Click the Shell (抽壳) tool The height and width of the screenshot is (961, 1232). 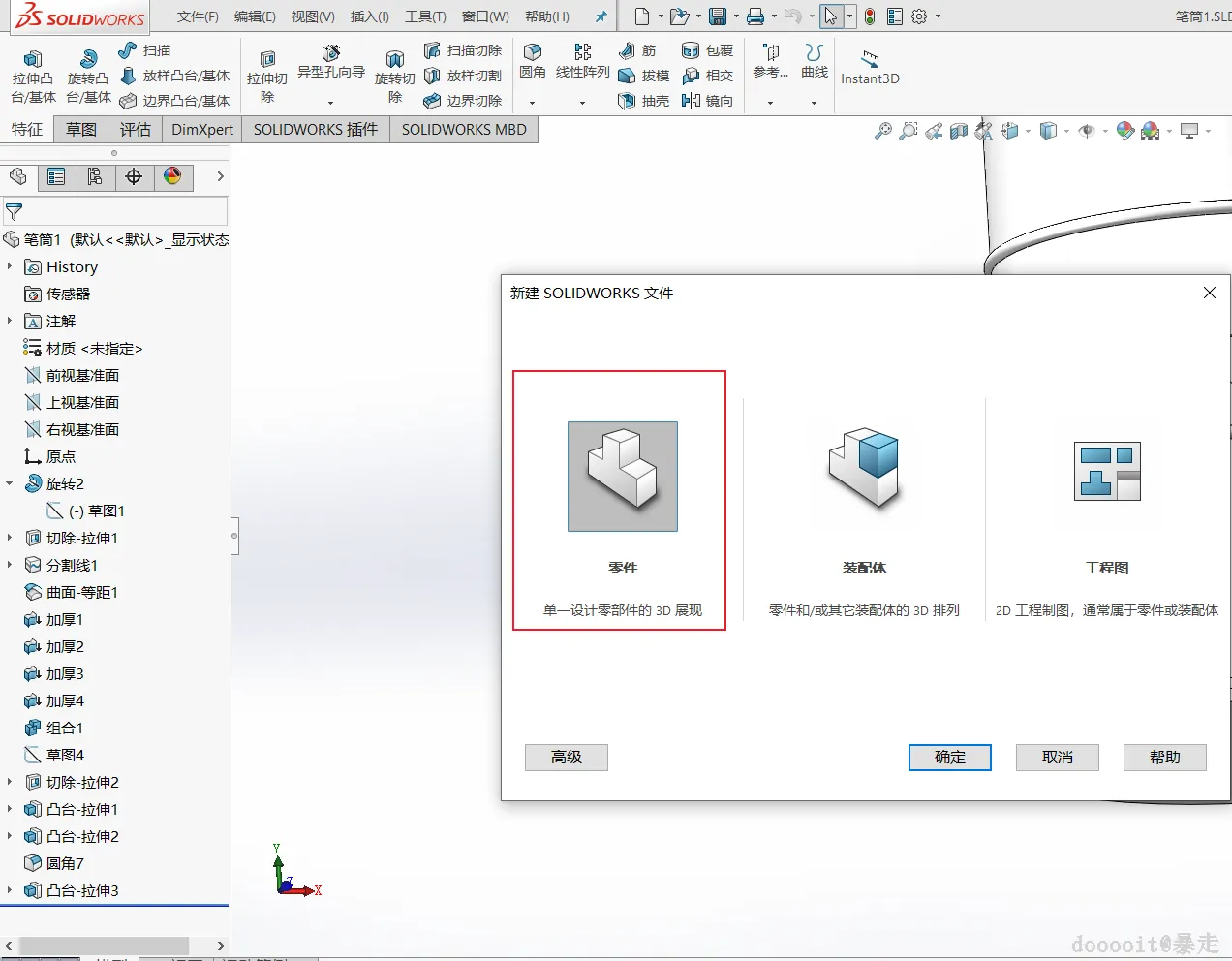click(644, 101)
